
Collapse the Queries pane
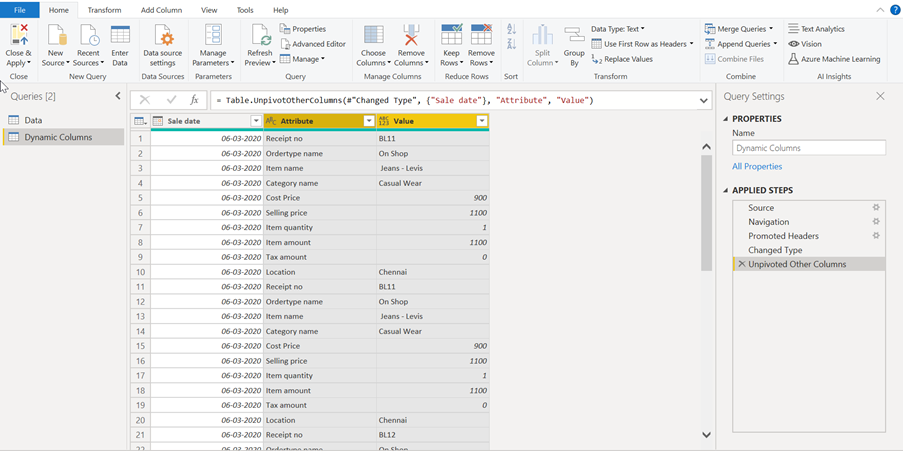pos(117,96)
